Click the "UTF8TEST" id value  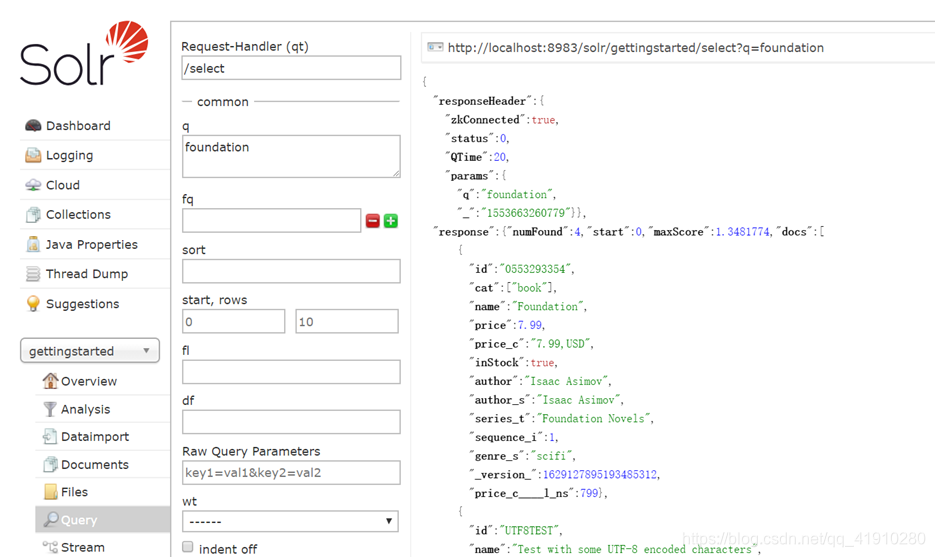pyautogui.click(x=530, y=530)
